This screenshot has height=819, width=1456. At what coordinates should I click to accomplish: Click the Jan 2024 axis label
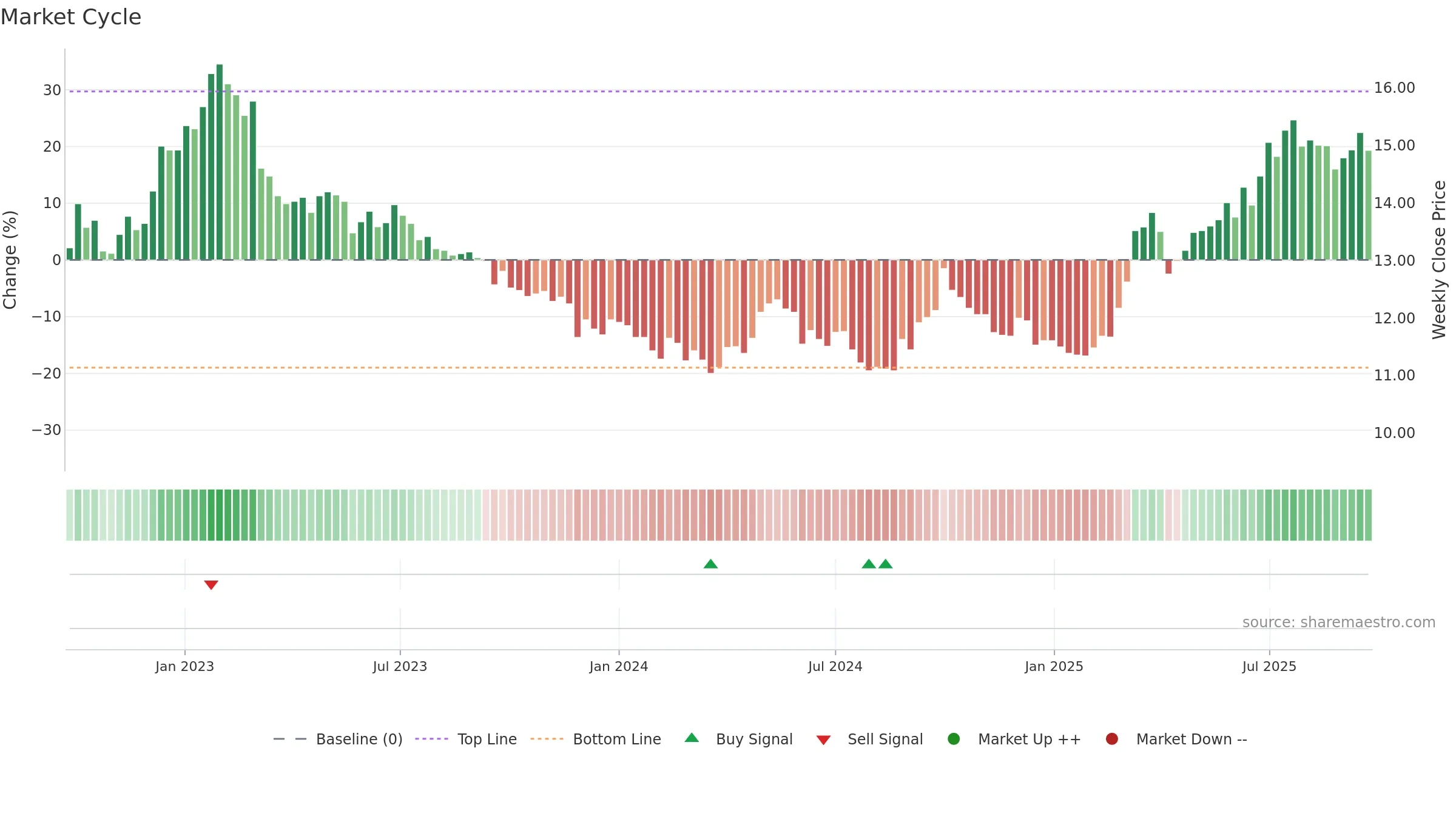[x=619, y=666]
